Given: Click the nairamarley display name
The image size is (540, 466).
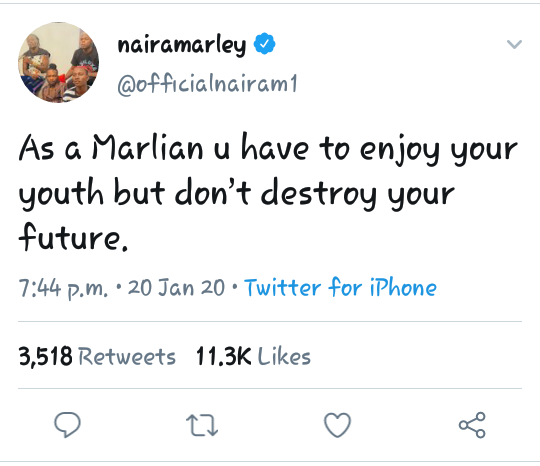Looking at the screenshot, I should [x=182, y=45].
